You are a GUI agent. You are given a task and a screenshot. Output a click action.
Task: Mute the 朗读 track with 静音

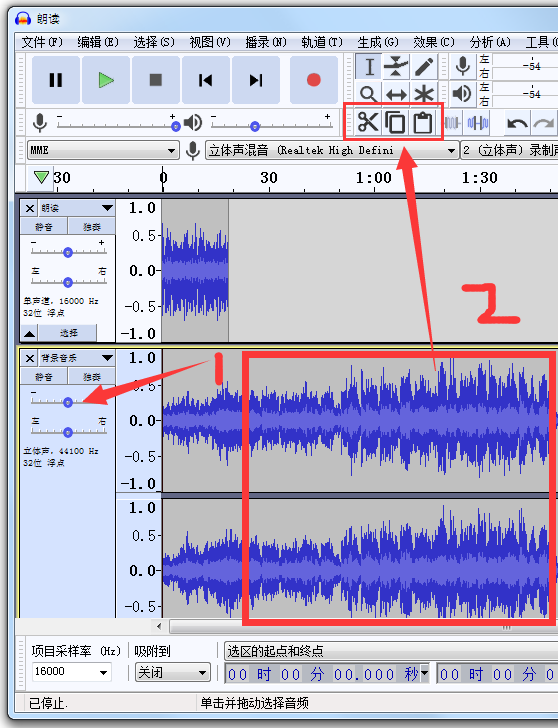click(44, 227)
